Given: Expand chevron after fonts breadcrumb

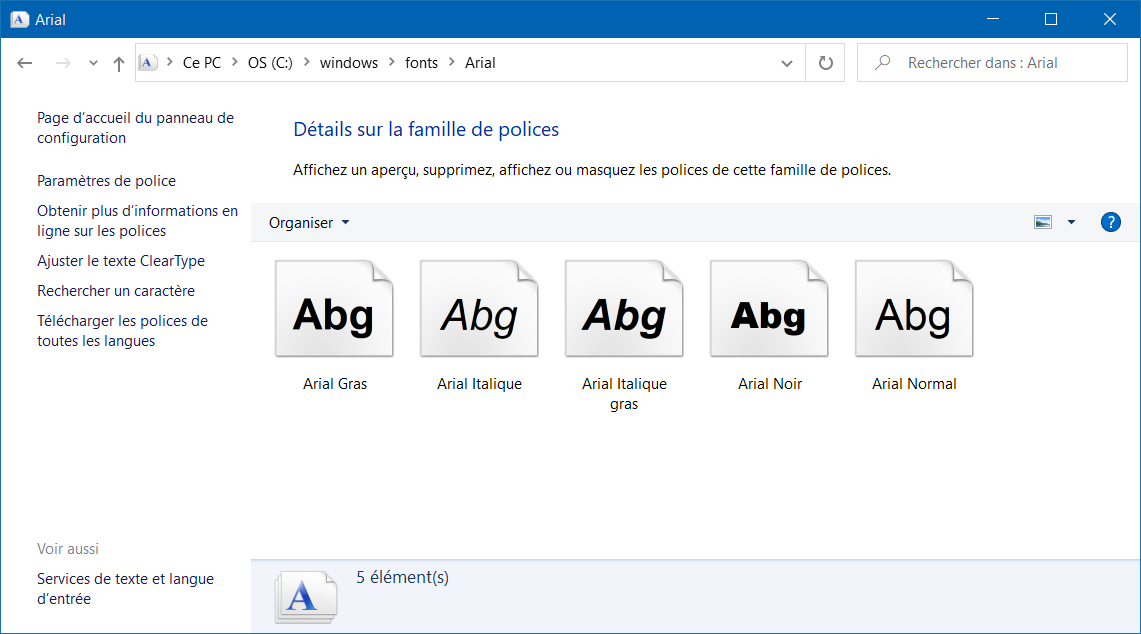Looking at the screenshot, I should pyautogui.click(x=451, y=63).
